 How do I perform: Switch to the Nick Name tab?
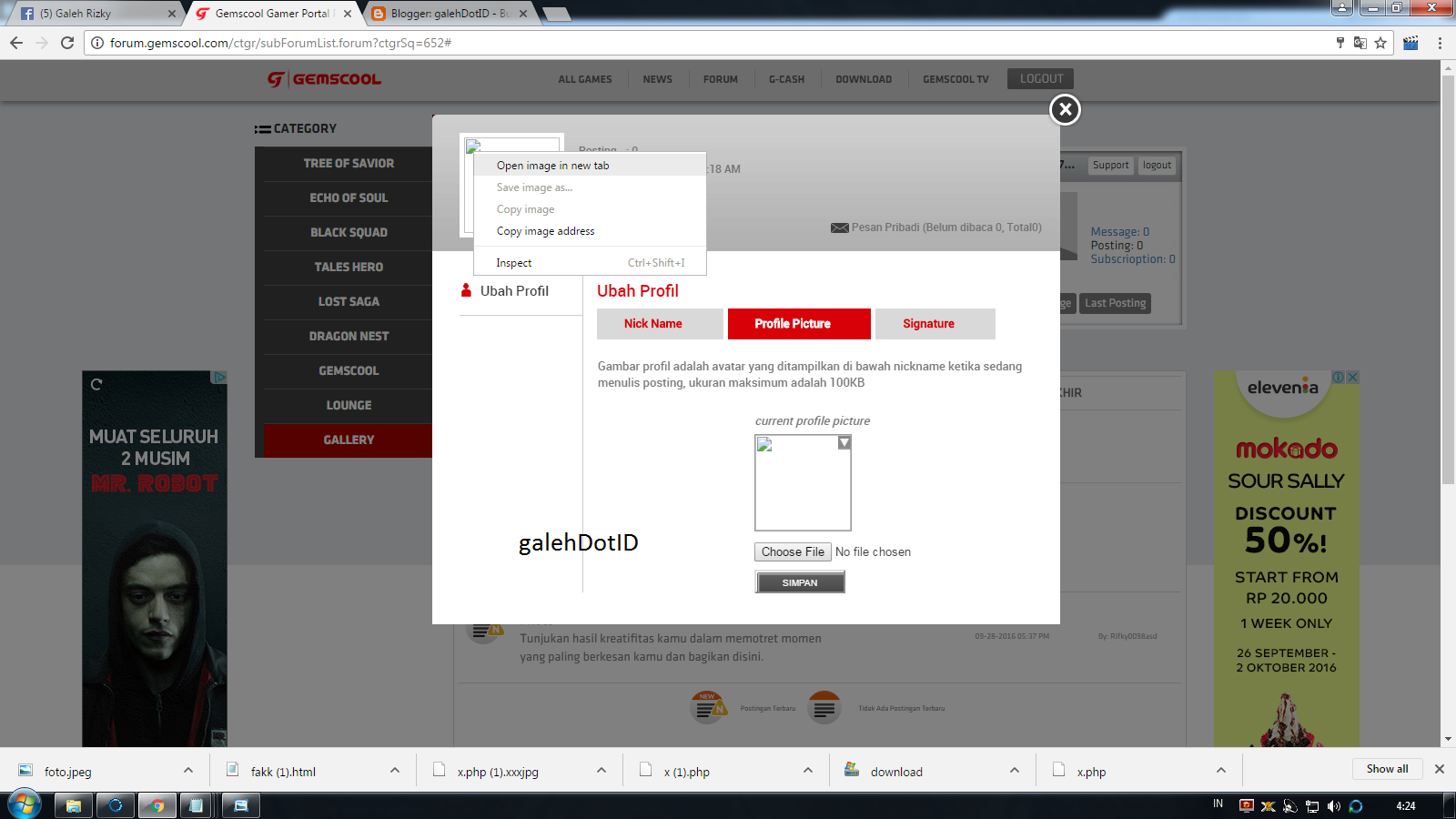click(x=659, y=323)
